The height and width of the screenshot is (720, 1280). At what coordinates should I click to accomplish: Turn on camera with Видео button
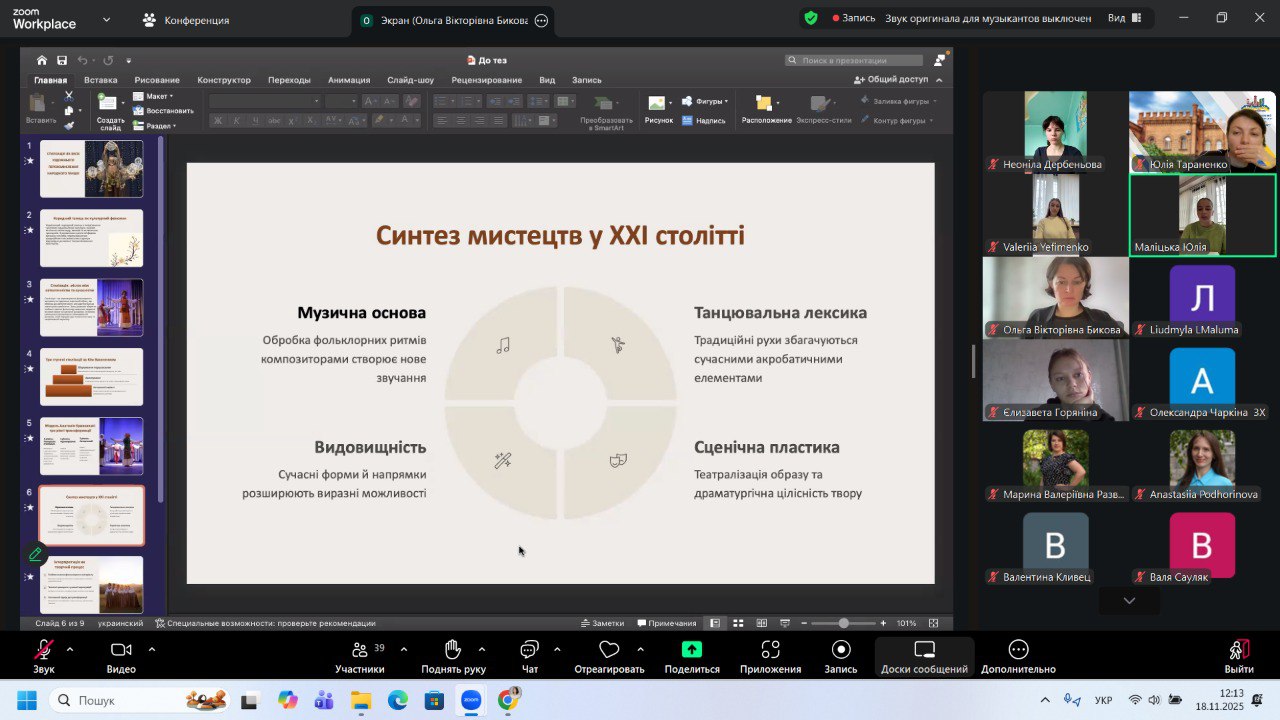tap(121, 651)
